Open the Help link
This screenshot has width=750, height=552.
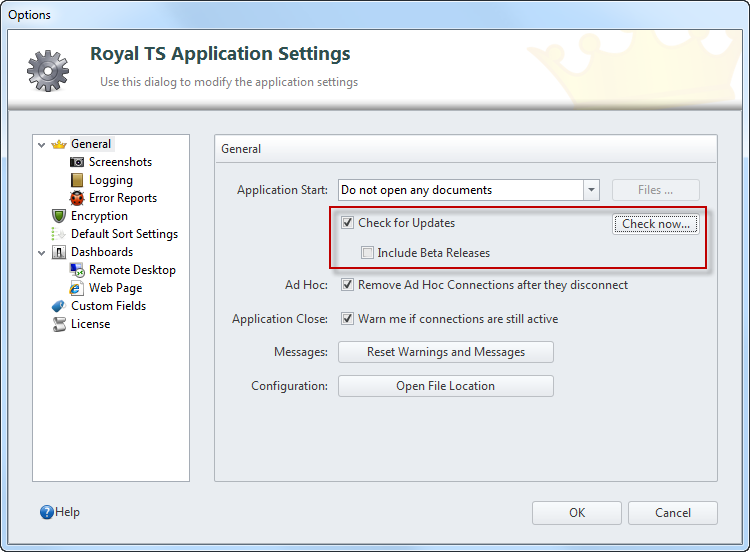[x=60, y=512]
